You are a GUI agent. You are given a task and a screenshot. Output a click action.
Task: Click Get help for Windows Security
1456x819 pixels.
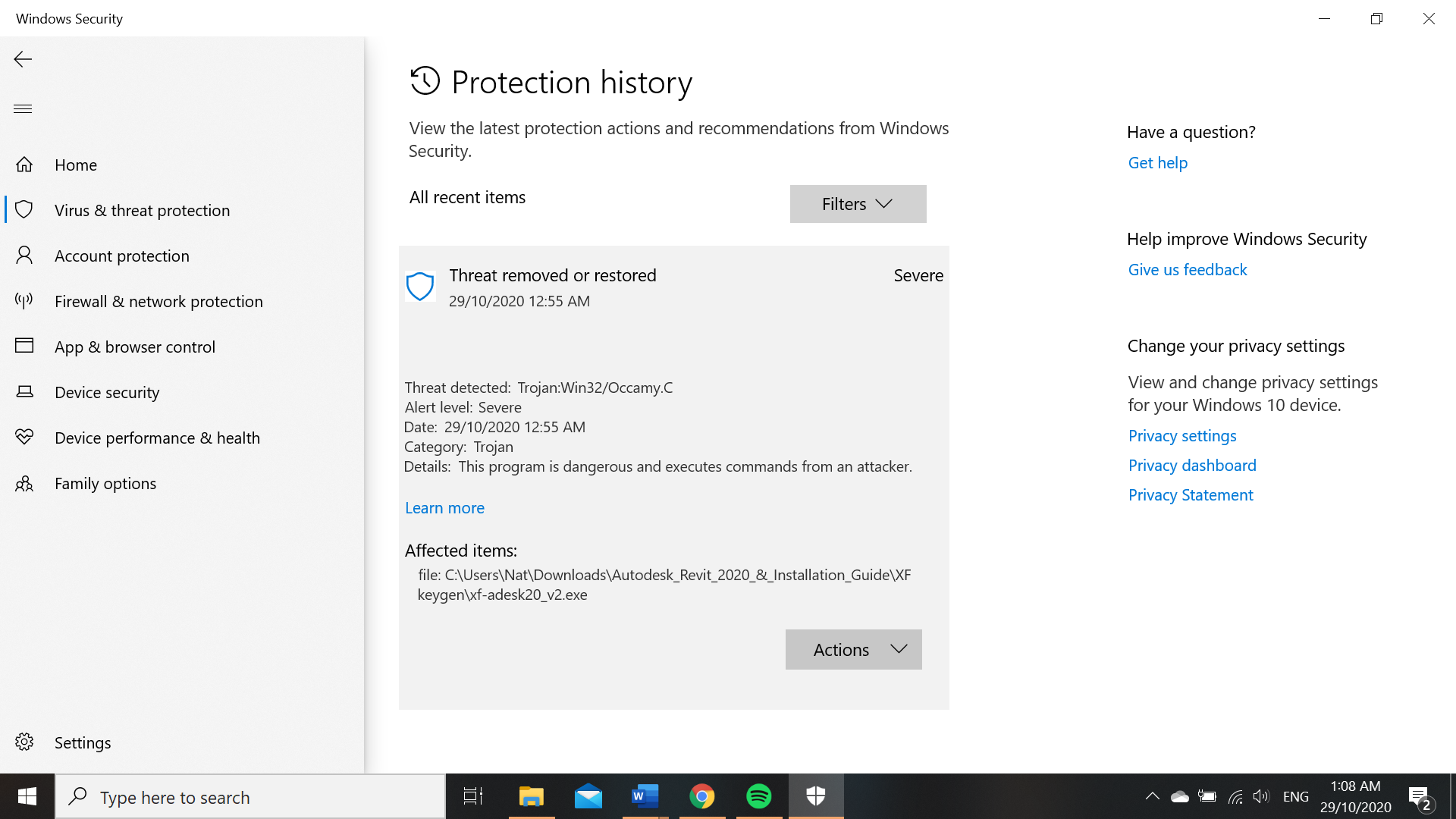[x=1157, y=162]
